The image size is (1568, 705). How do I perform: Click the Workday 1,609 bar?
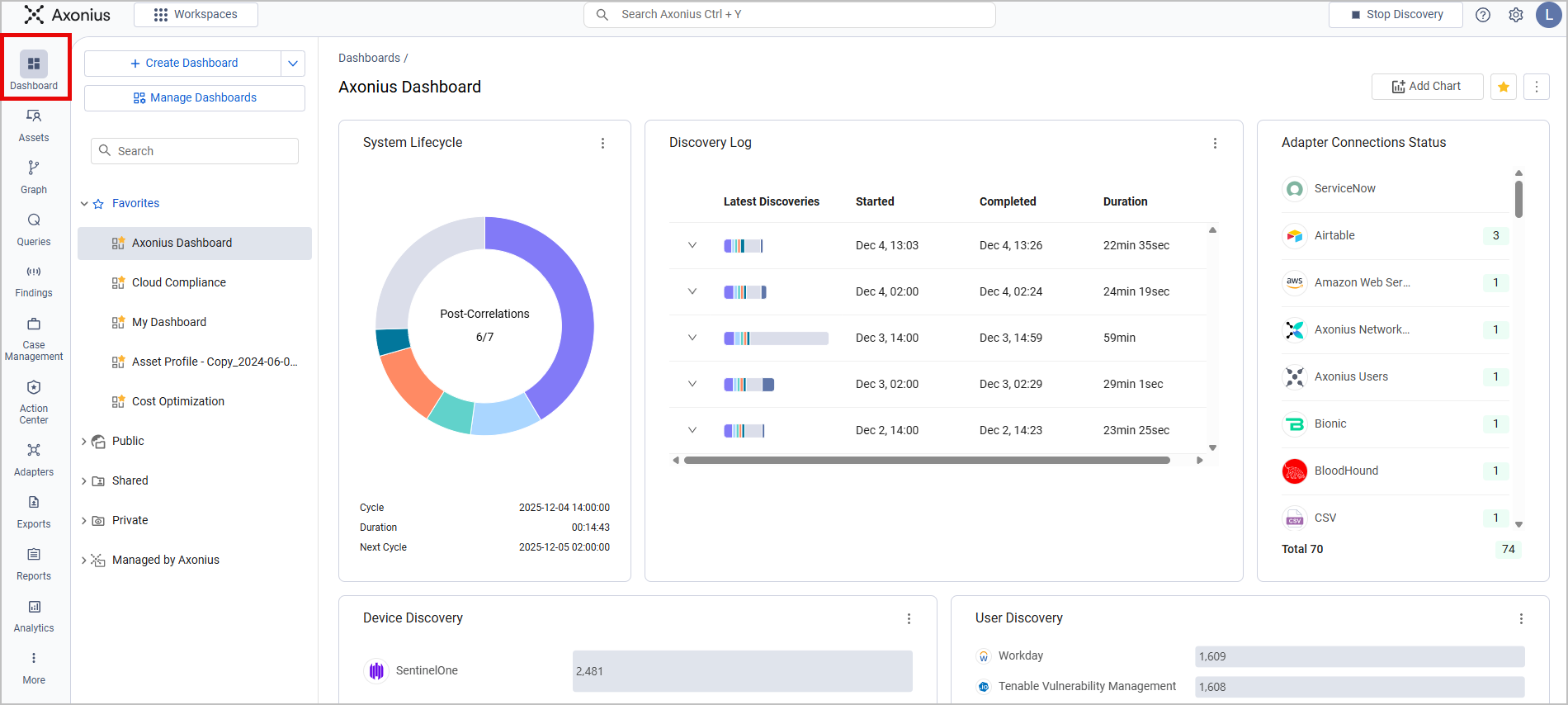click(x=1360, y=657)
